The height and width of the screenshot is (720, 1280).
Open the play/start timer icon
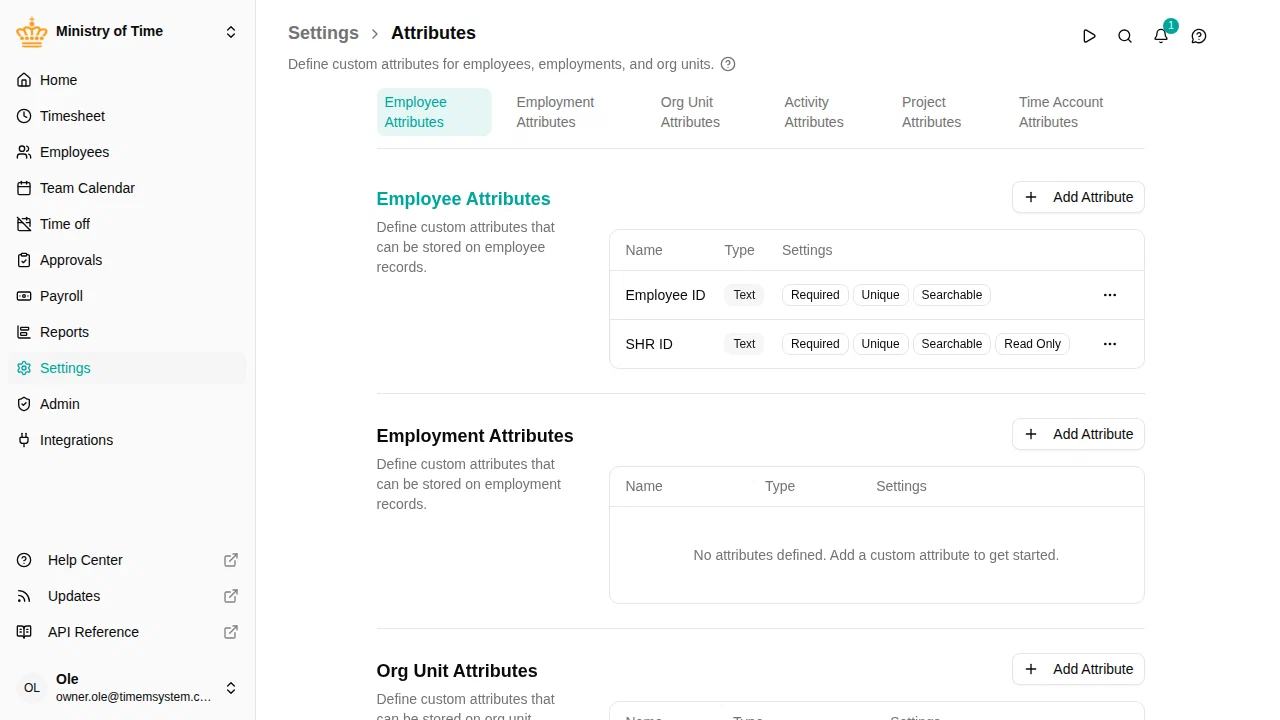[x=1089, y=36]
